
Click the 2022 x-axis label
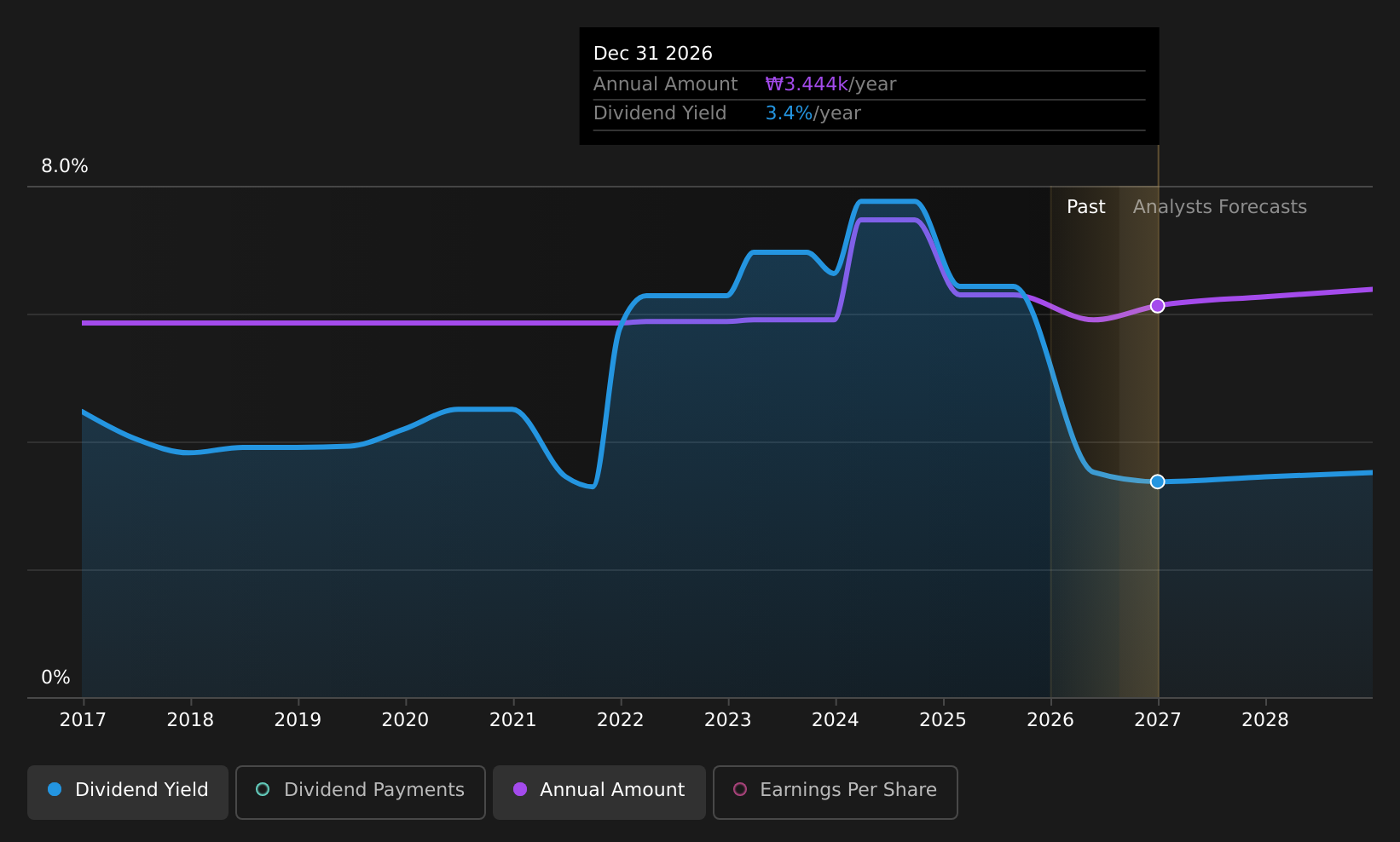click(620, 720)
